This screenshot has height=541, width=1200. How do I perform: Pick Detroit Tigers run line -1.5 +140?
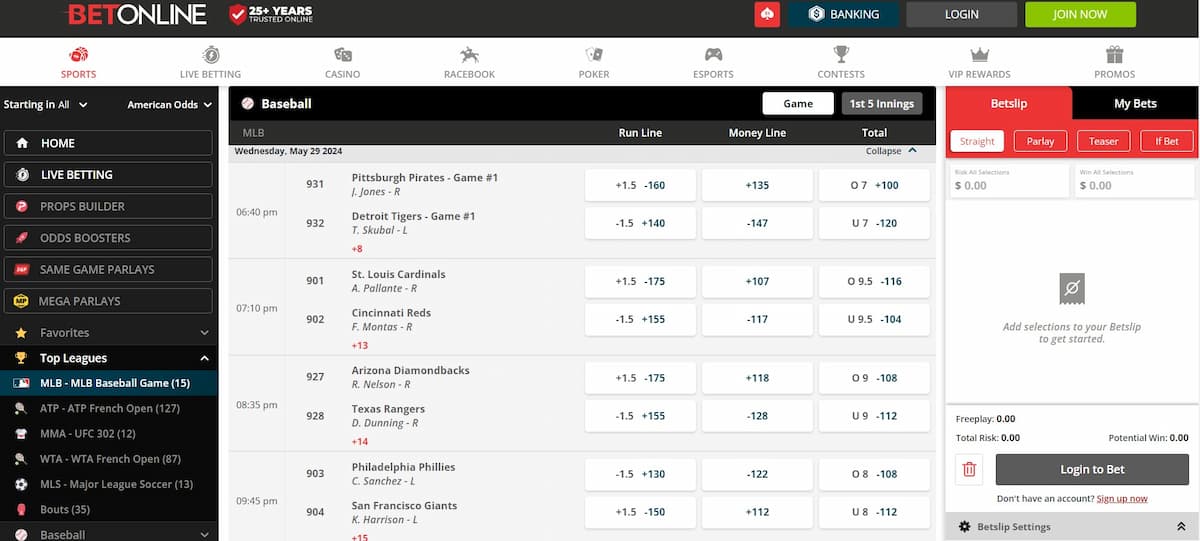pyautogui.click(x=640, y=223)
